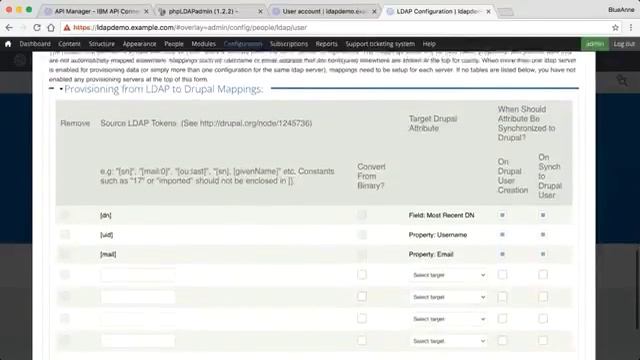Open a new browser tab

click(x=506, y=12)
